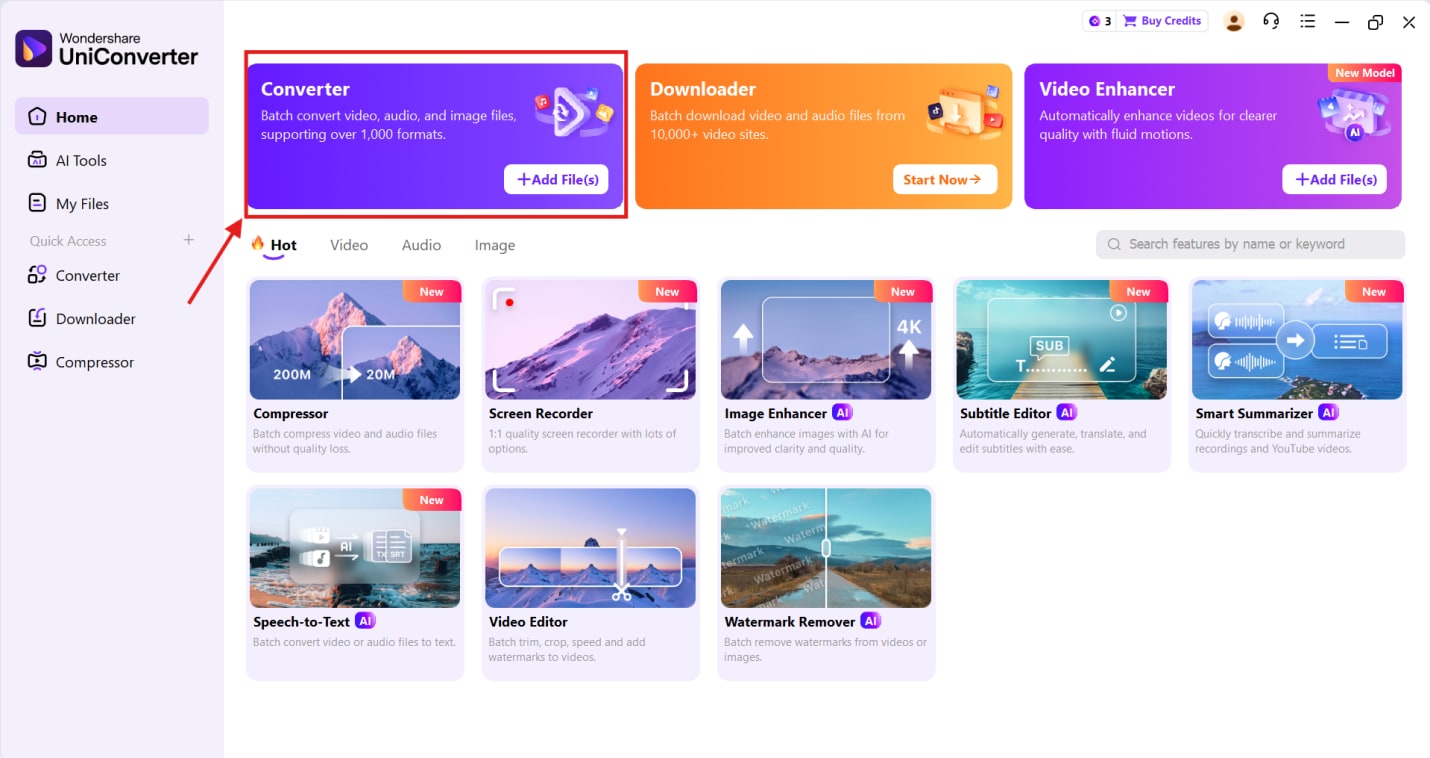Open the Watermark Remover thumbnail
The image size is (1430, 758).
826,548
